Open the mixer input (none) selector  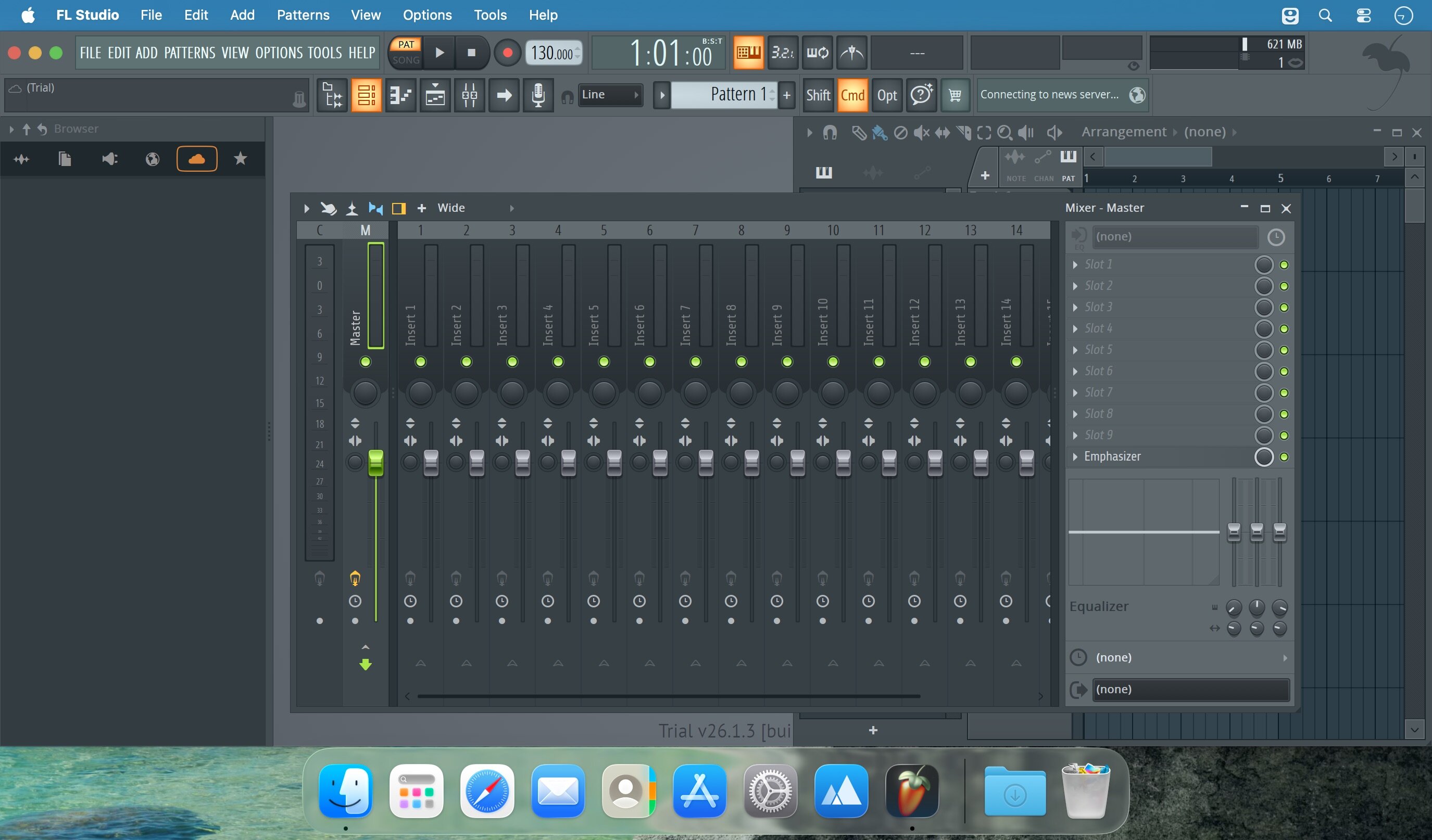1175,237
